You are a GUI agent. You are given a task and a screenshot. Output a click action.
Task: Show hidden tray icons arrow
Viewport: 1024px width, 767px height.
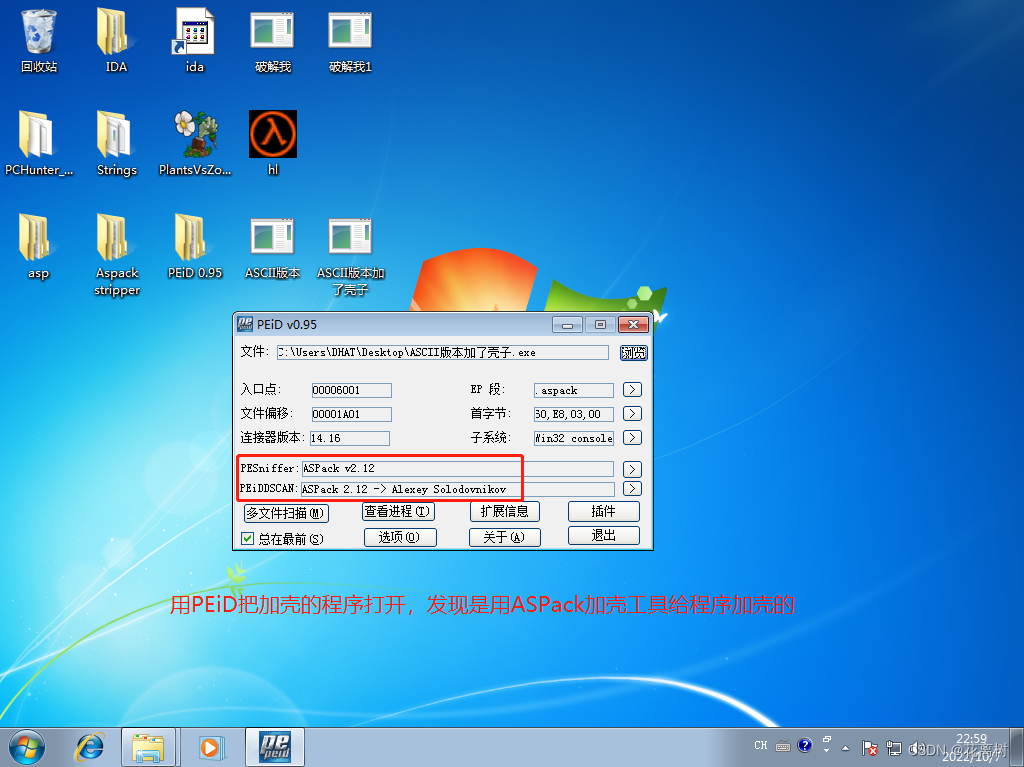pyautogui.click(x=846, y=748)
